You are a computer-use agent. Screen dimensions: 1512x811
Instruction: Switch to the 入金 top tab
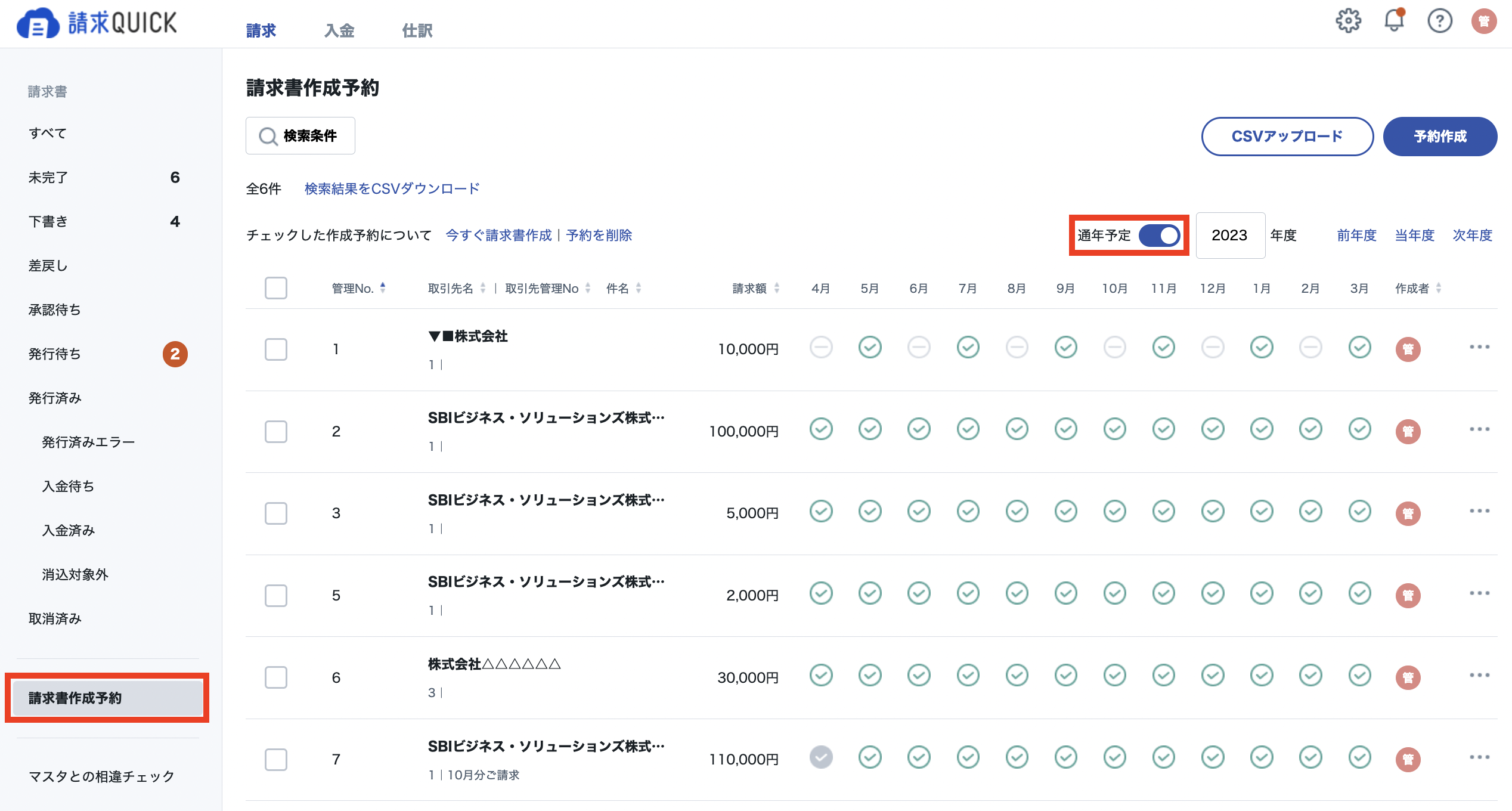click(339, 30)
